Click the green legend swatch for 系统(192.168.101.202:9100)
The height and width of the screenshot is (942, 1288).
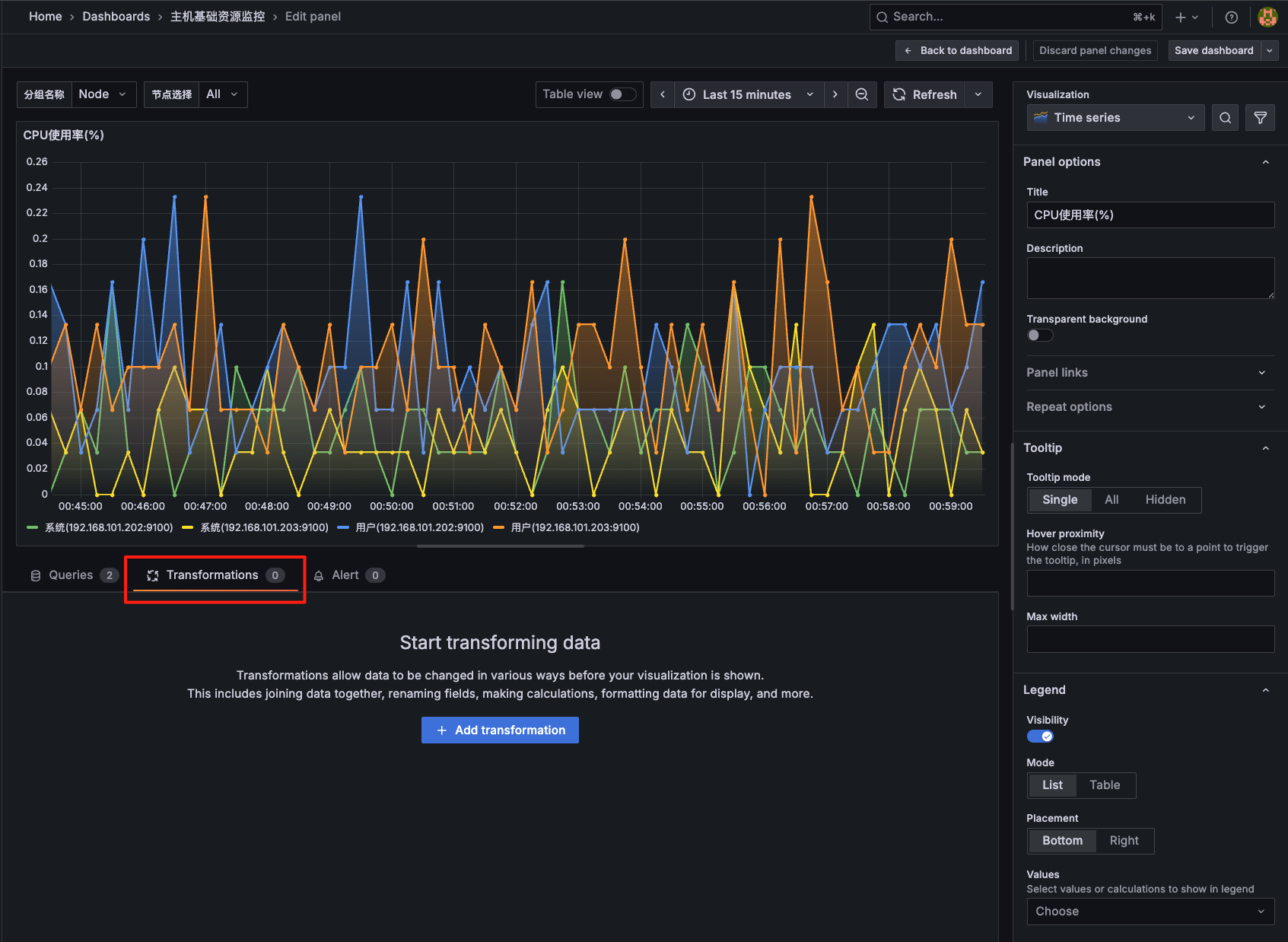tap(33, 527)
